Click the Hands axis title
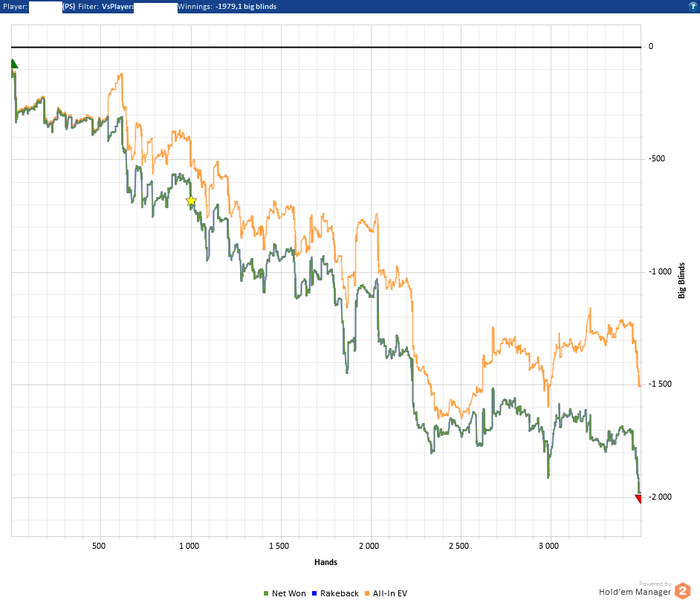The image size is (700, 603). [325, 562]
